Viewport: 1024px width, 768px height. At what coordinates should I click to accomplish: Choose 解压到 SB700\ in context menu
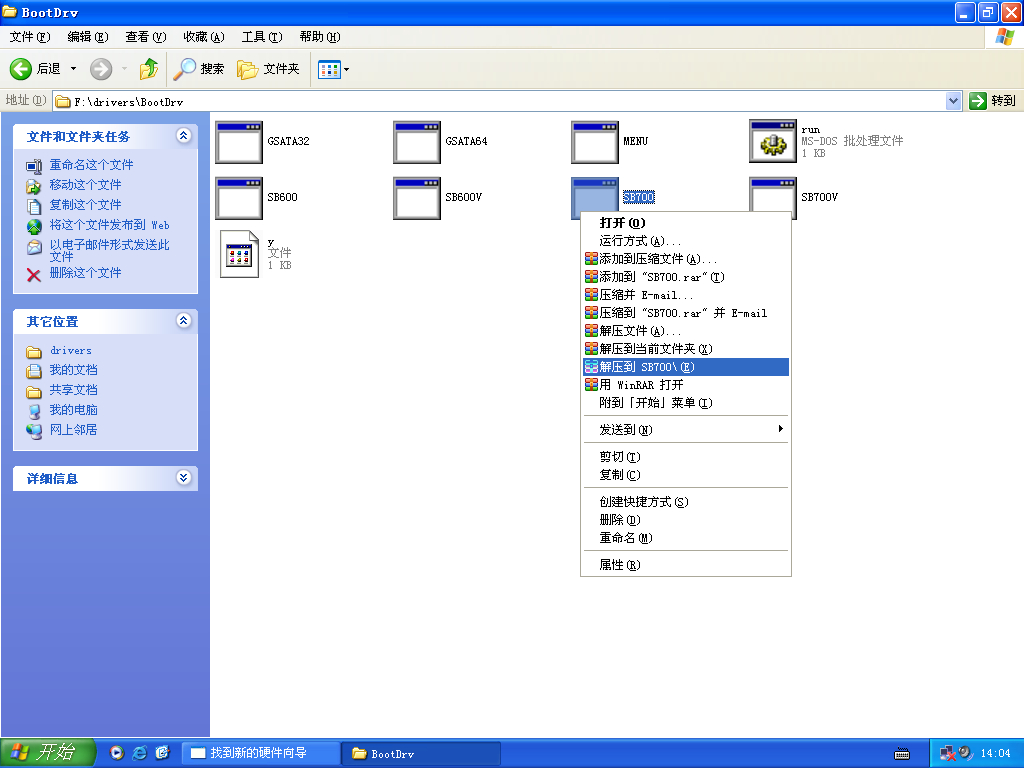tap(646, 367)
